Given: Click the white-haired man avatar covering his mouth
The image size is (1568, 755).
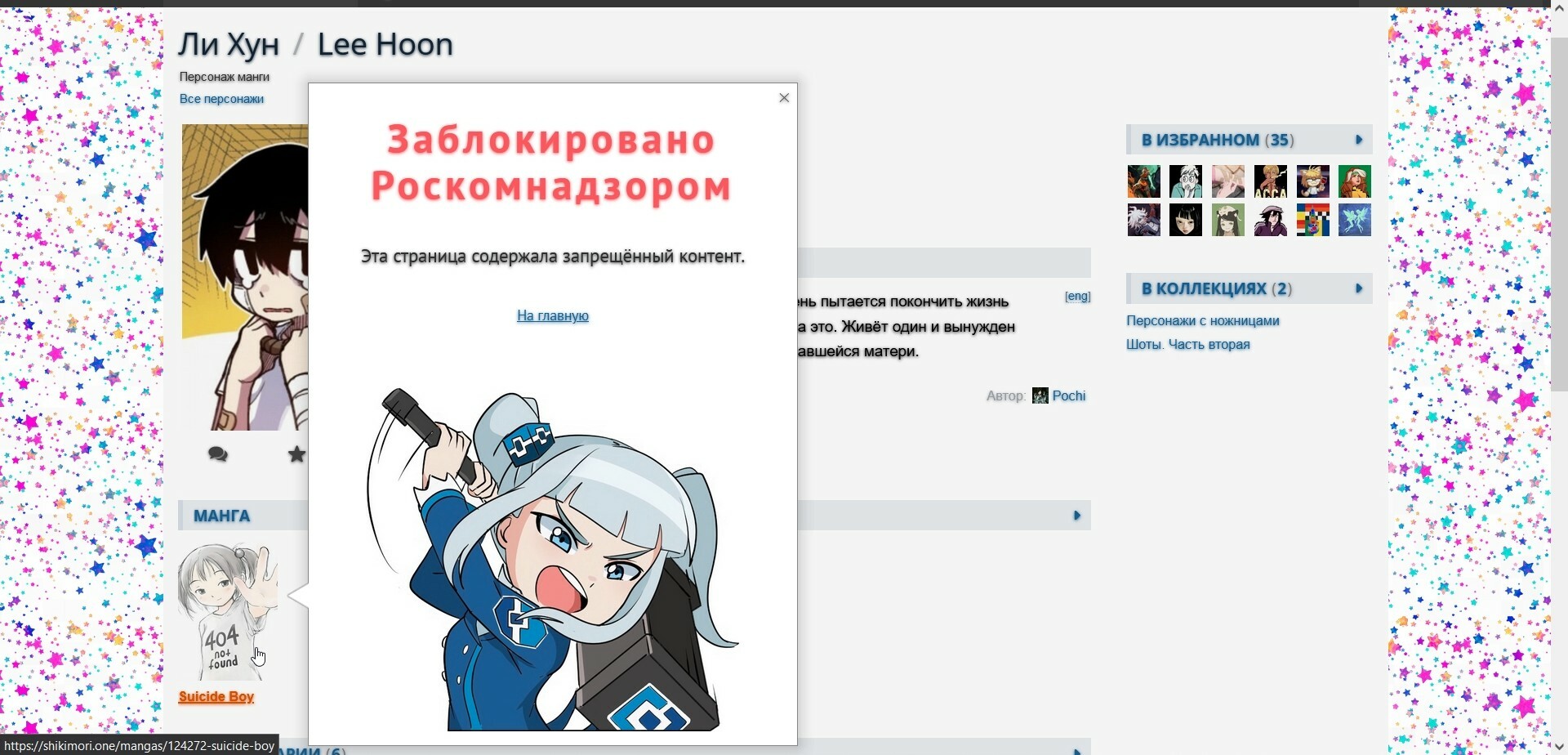Looking at the screenshot, I should coord(1185,181).
